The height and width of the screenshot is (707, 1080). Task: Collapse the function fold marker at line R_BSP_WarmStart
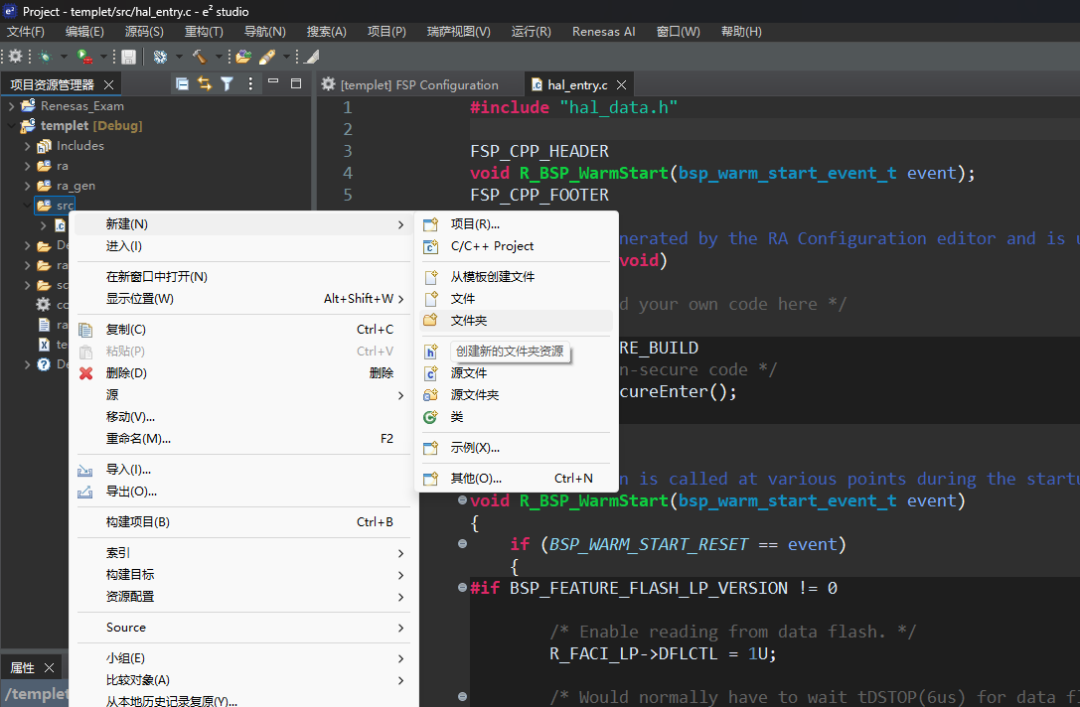(x=462, y=500)
